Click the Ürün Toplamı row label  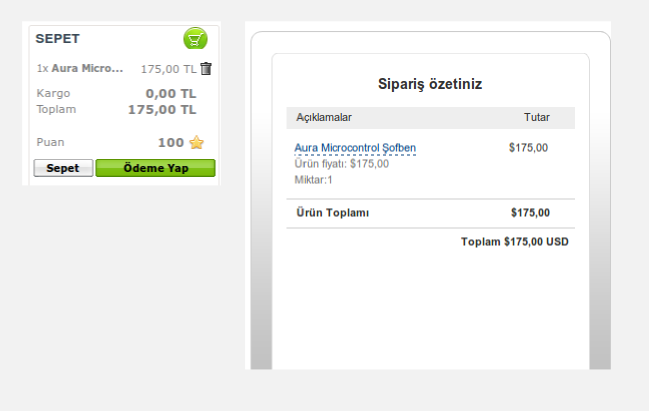pyautogui.click(x=333, y=213)
